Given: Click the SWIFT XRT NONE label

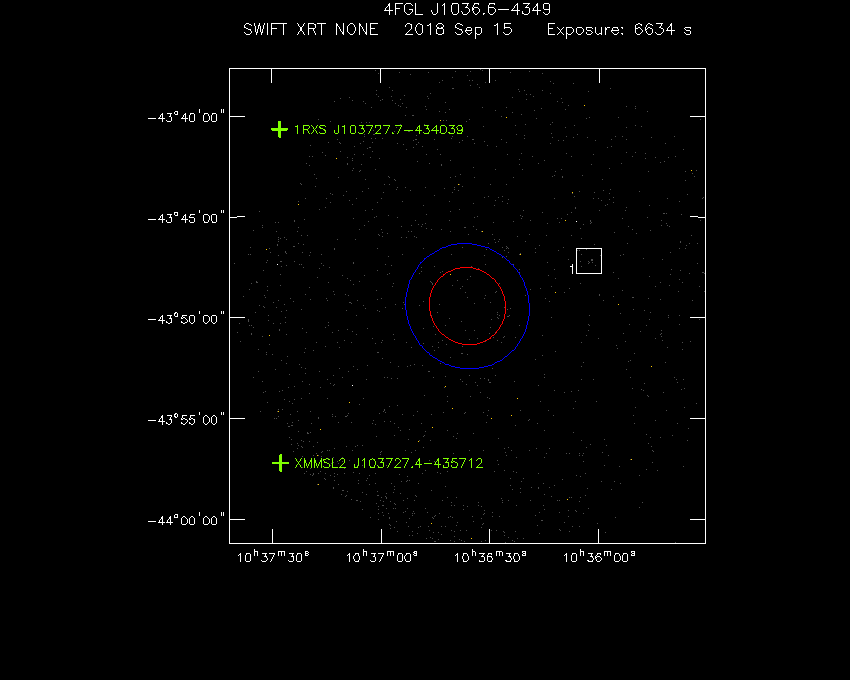Looking at the screenshot, I should coord(311,29).
